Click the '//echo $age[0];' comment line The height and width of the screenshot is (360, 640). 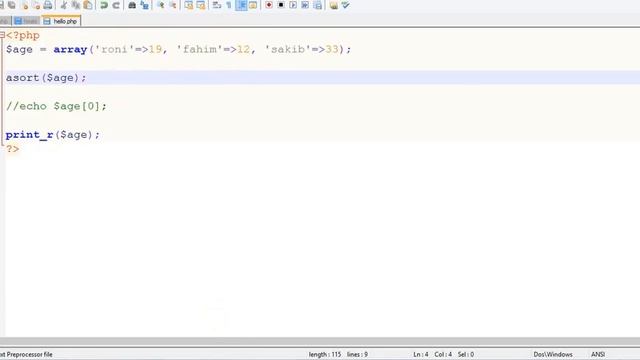(56, 106)
